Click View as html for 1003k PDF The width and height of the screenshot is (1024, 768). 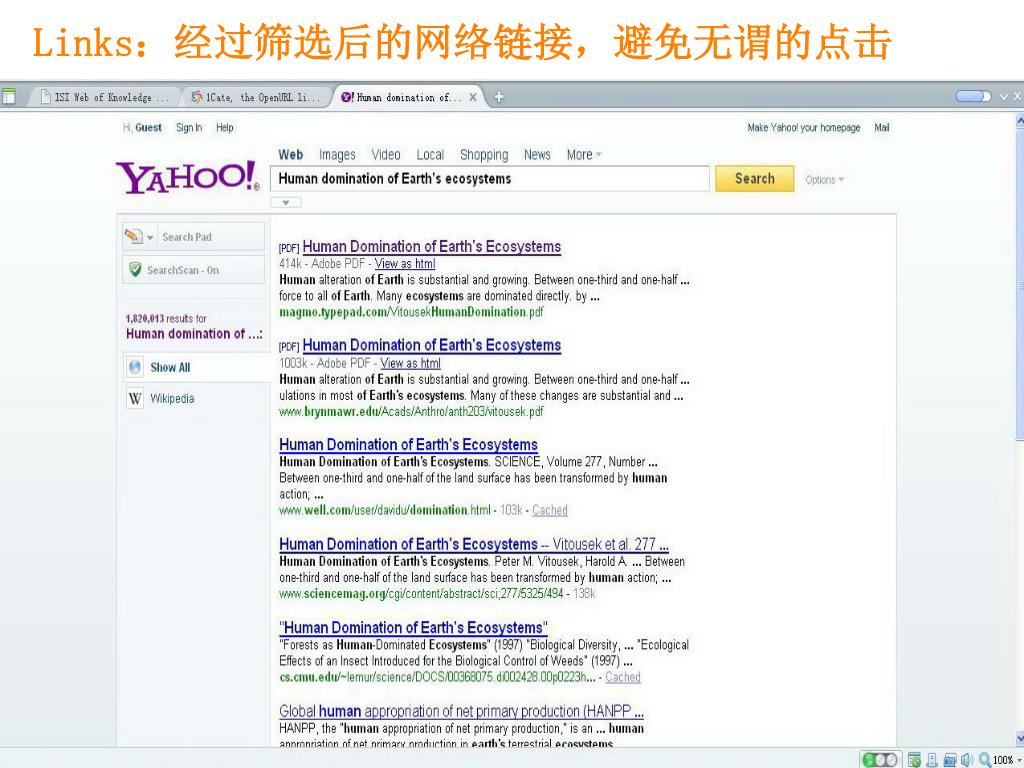(411, 363)
